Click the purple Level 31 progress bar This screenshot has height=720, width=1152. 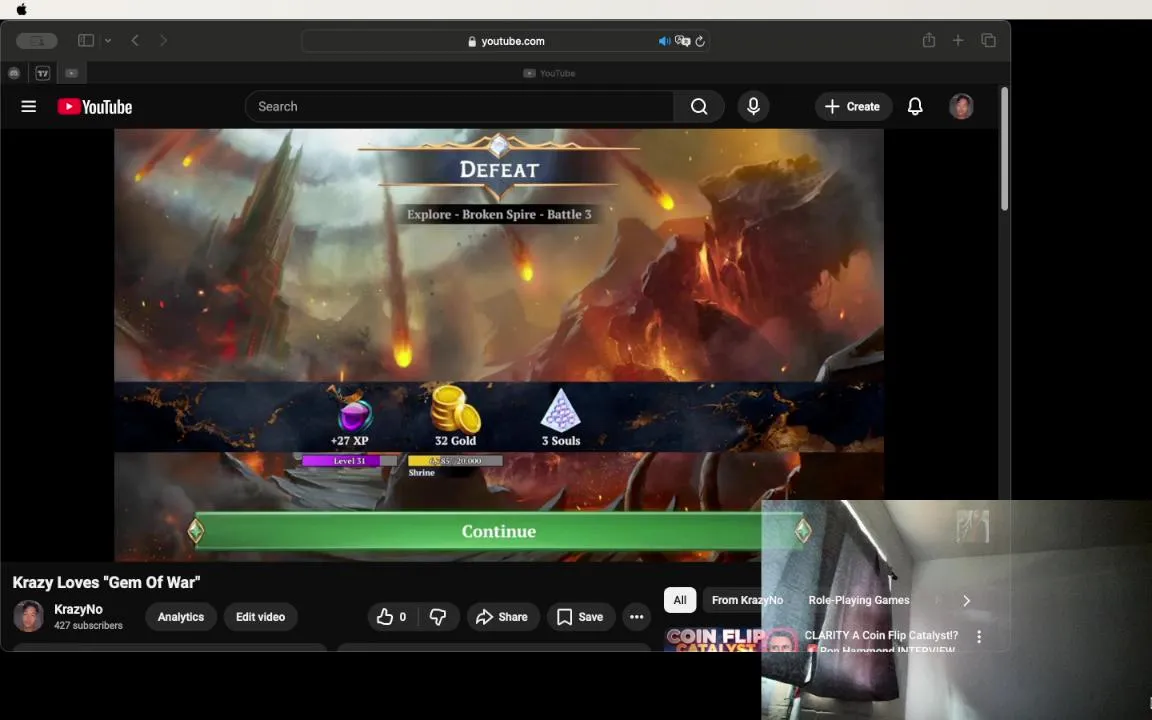350,461
